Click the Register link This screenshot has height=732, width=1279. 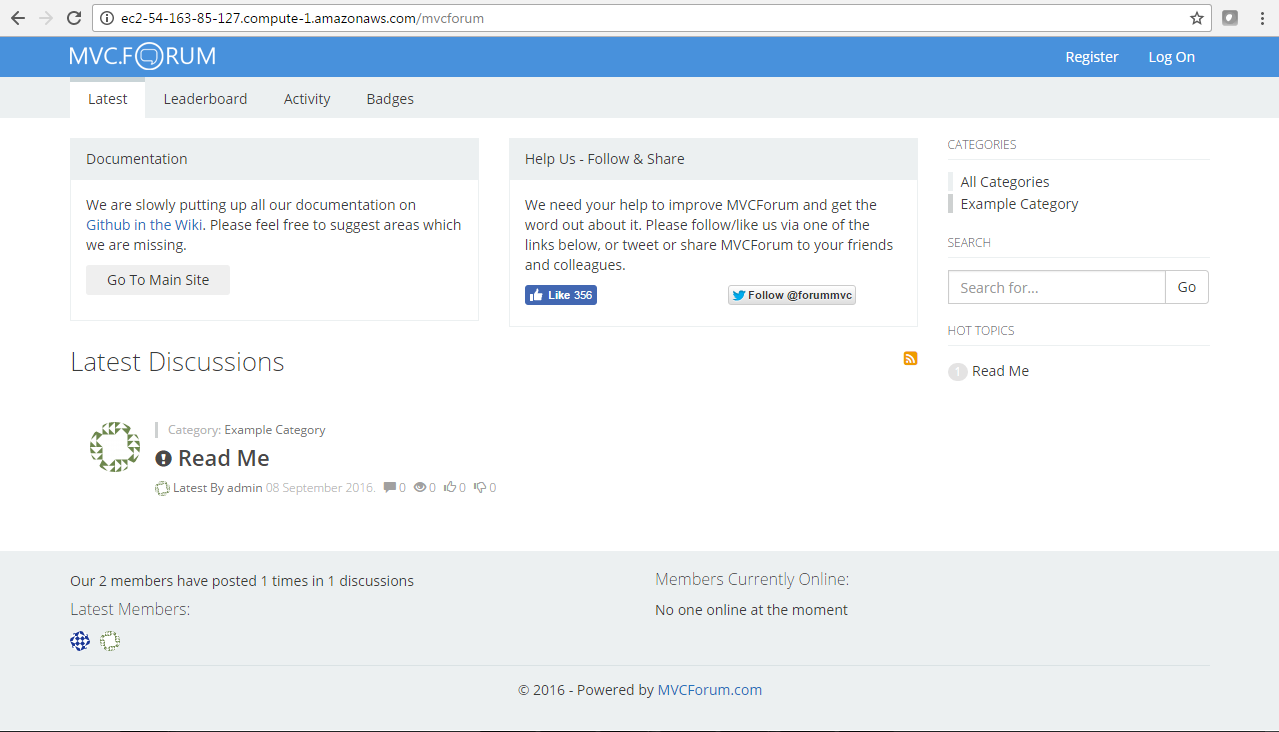[1091, 57]
